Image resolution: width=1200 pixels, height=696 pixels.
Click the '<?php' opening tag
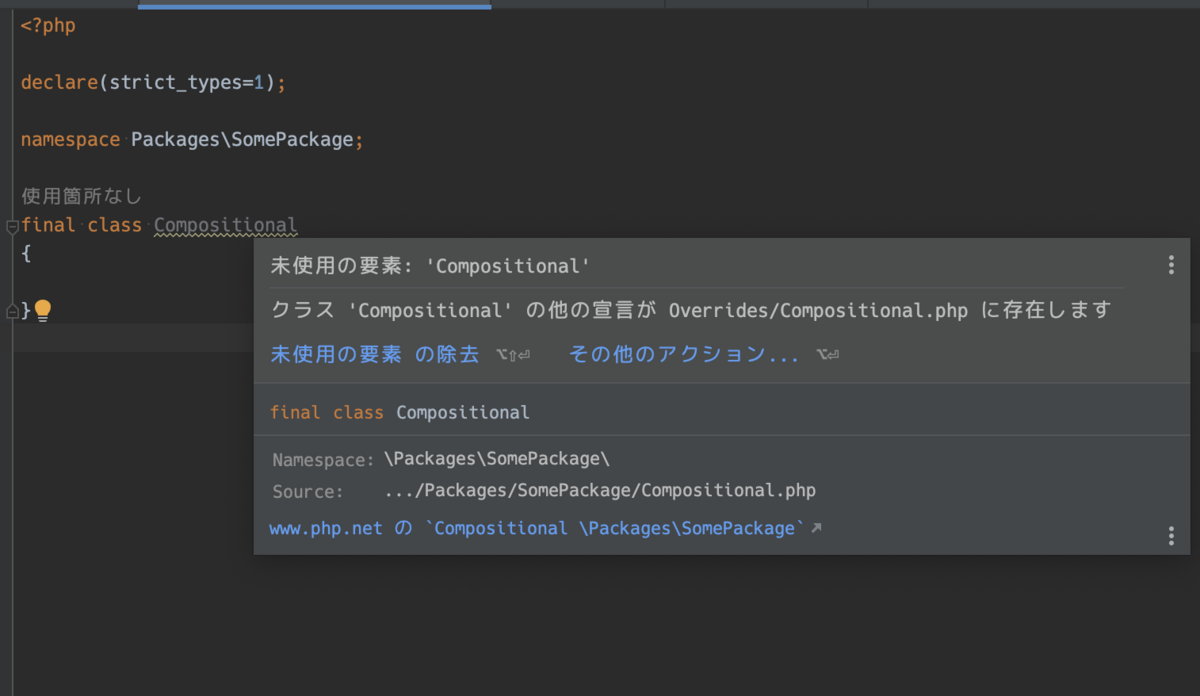48,26
